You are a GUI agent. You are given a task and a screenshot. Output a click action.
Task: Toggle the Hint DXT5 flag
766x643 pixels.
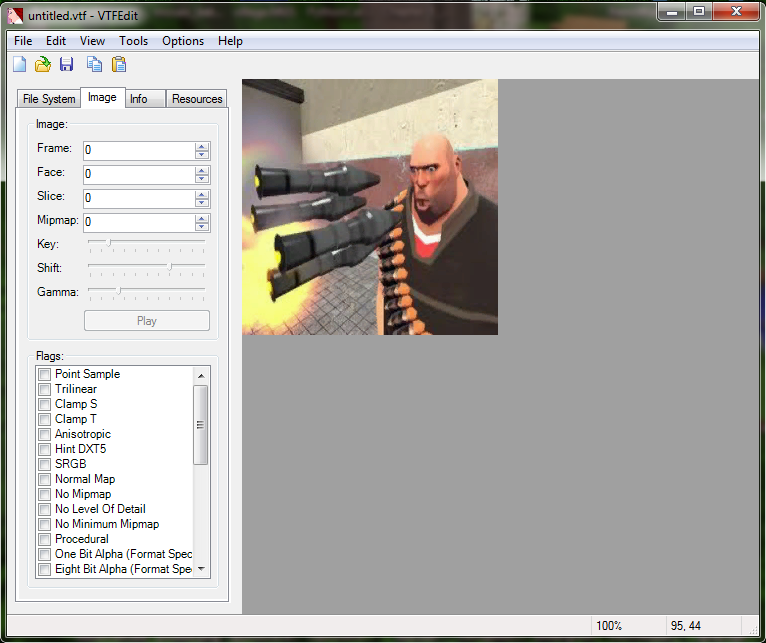pos(44,450)
